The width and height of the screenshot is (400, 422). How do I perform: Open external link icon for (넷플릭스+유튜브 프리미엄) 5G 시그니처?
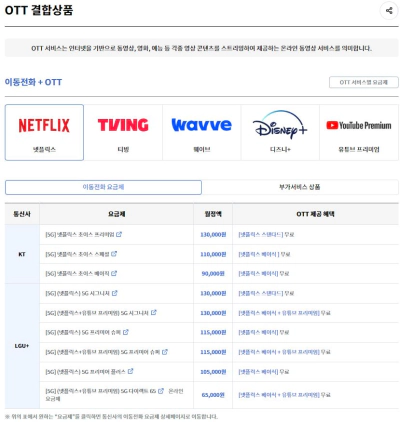click(154, 313)
